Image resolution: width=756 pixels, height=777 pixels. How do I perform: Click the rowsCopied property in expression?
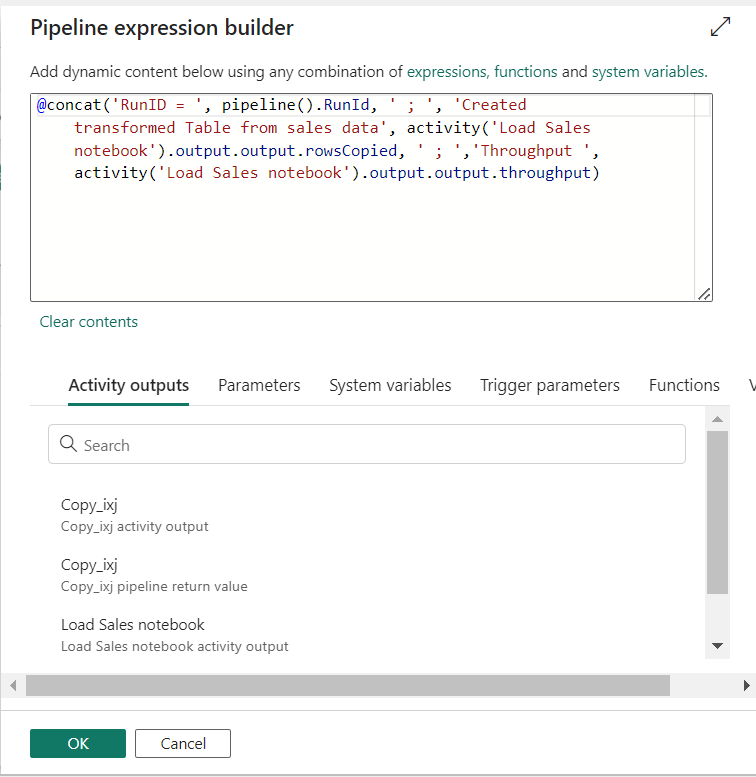pos(351,151)
